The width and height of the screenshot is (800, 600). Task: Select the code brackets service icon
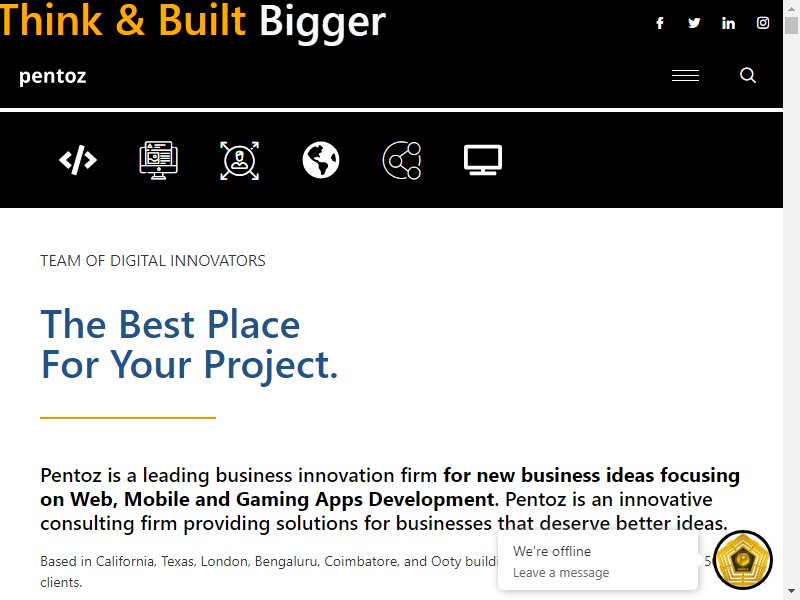(78, 160)
